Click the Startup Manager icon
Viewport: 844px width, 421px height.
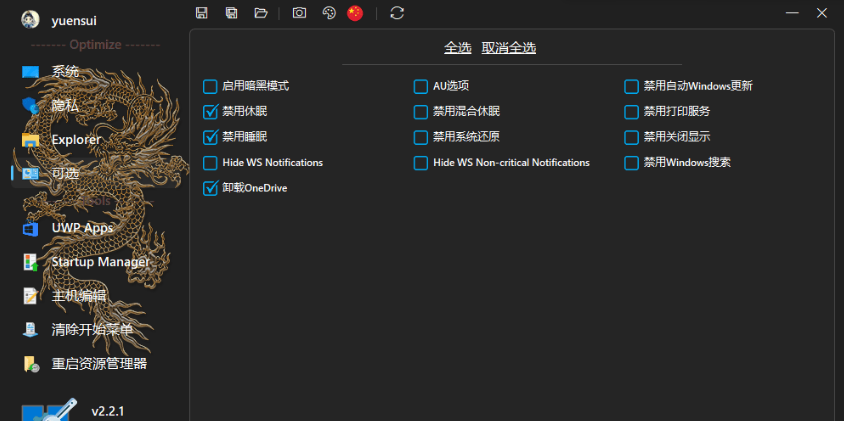point(30,262)
